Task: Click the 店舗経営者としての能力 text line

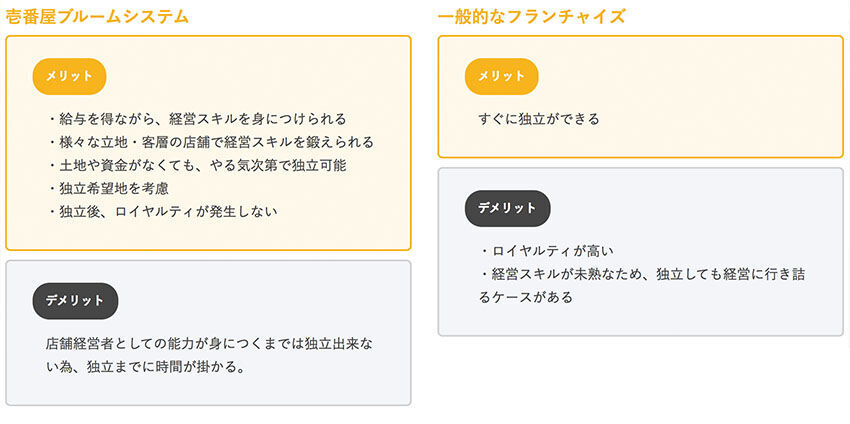Action: (214, 343)
